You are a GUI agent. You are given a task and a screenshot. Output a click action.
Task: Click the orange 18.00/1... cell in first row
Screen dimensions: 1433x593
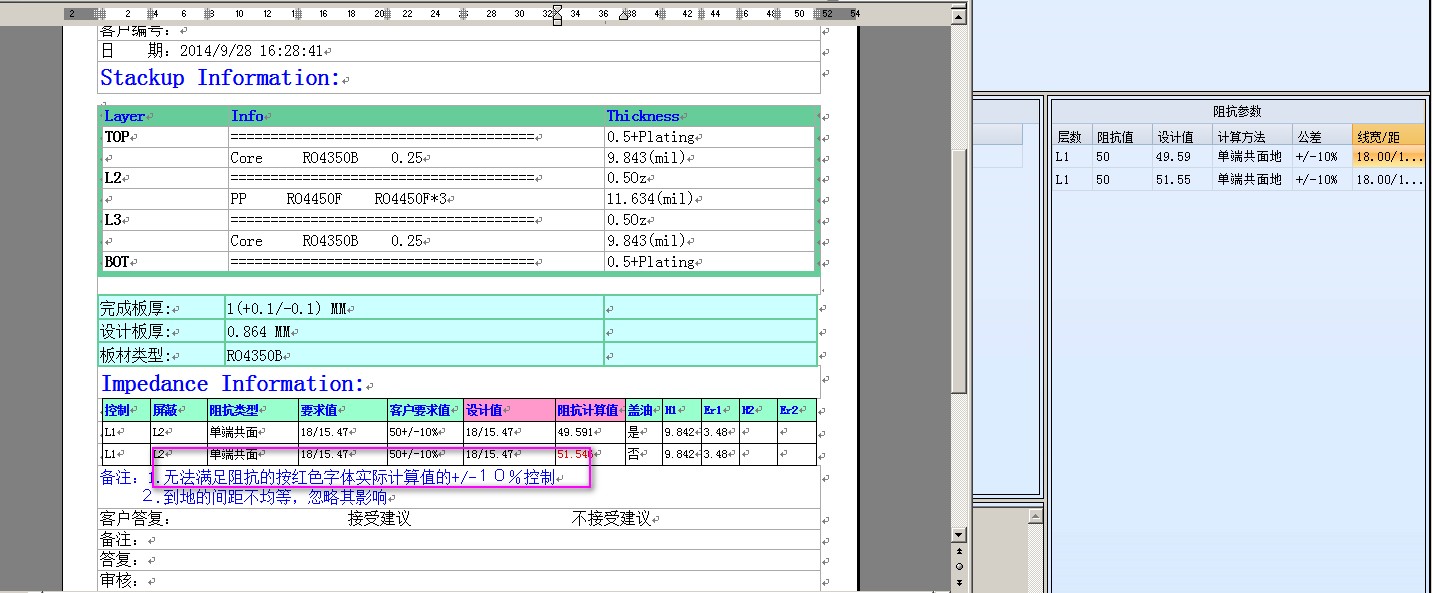coord(1388,156)
